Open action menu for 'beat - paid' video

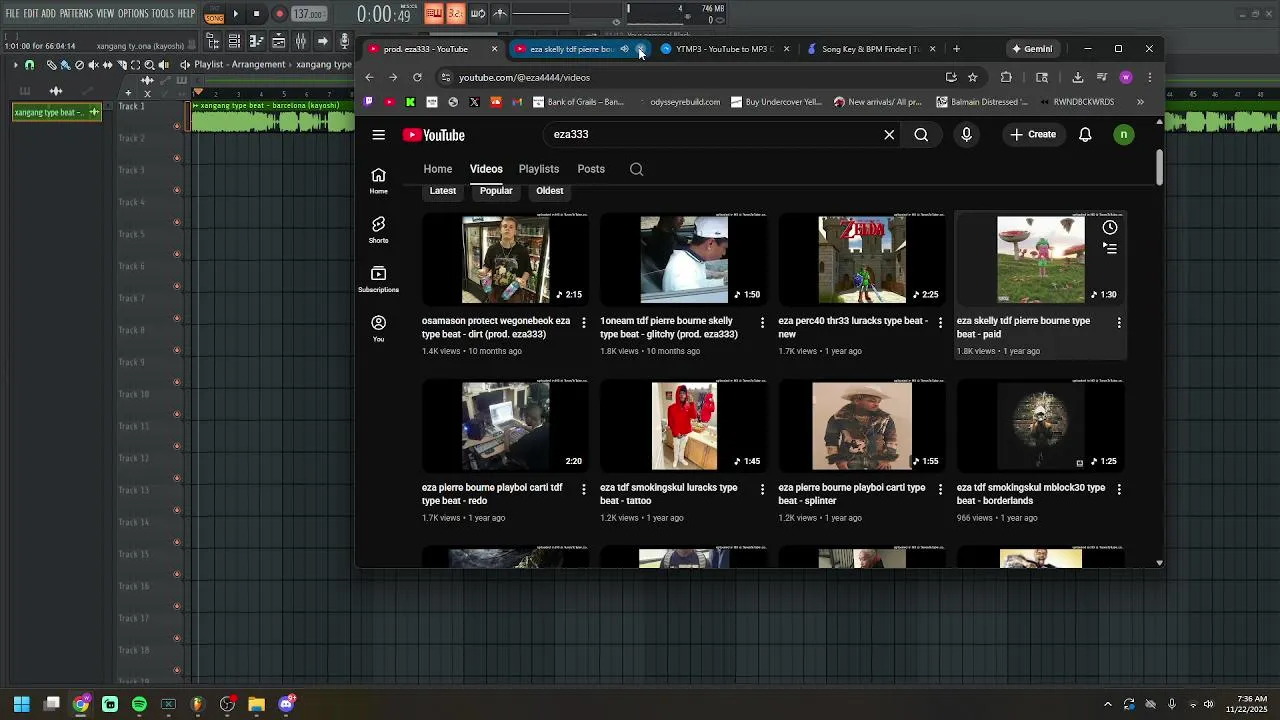pos(1119,323)
